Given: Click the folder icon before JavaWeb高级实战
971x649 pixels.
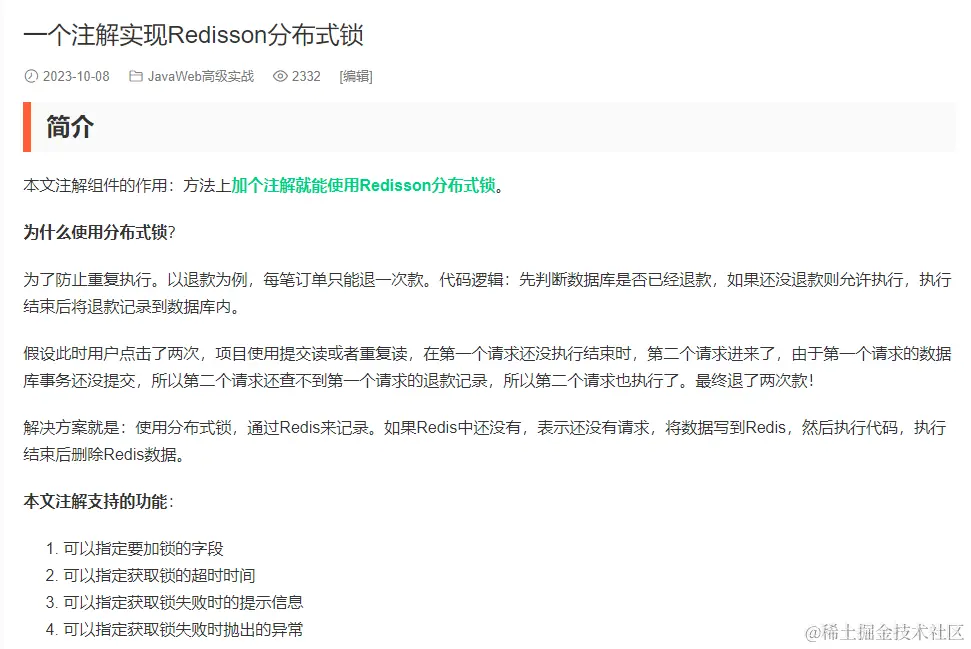Looking at the screenshot, I should [136, 76].
